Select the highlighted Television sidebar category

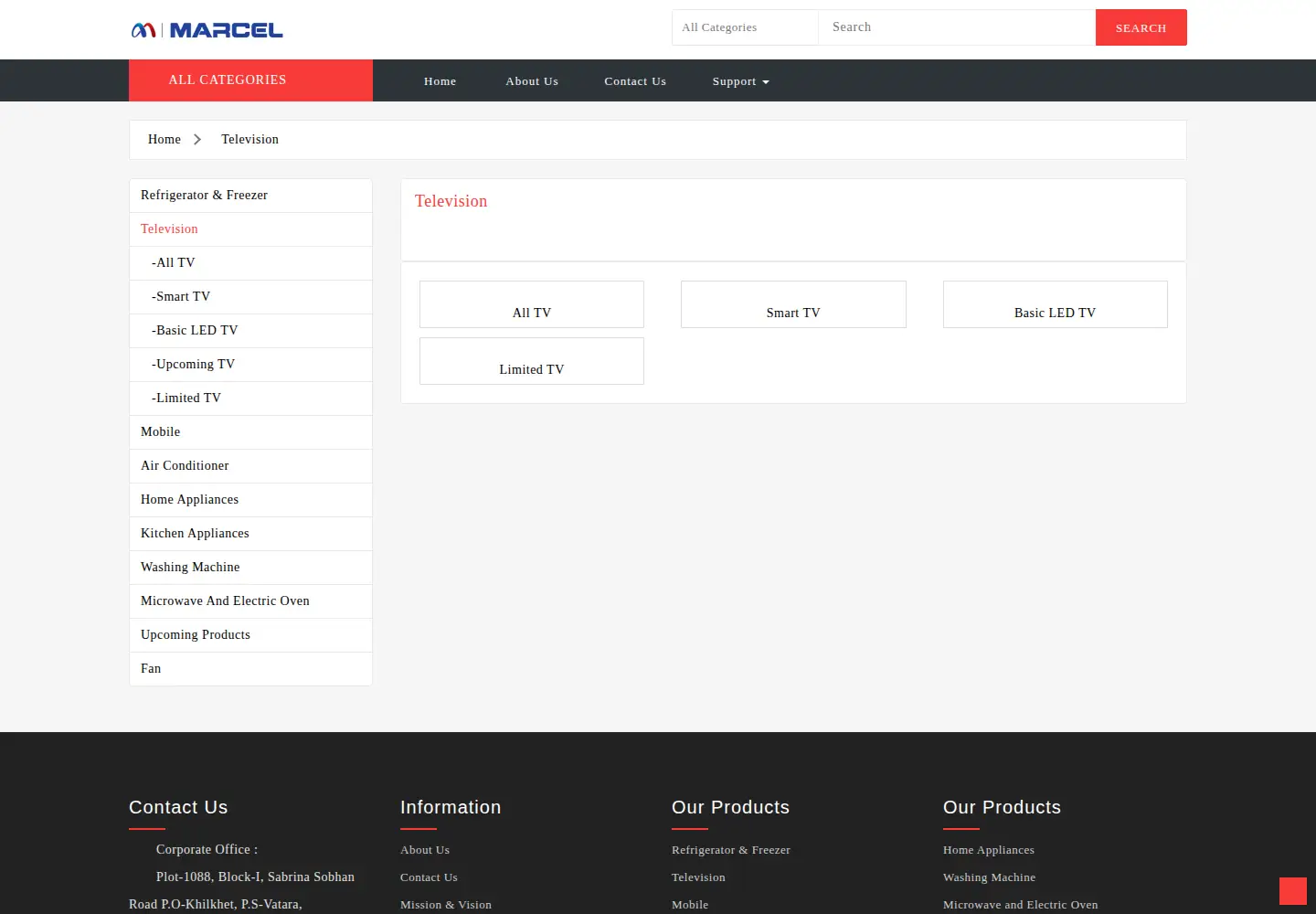click(x=250, y=229)
